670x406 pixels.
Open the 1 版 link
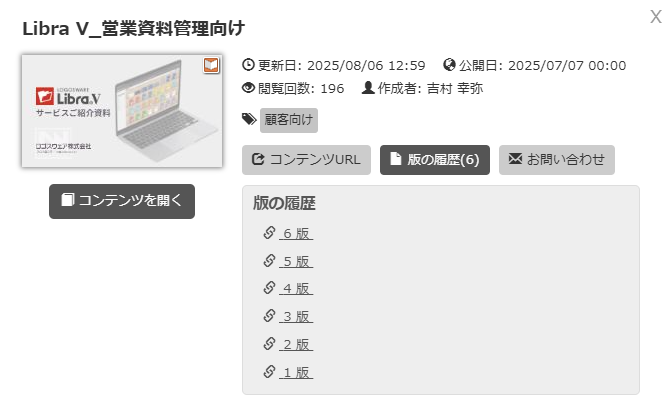[296, 373]
